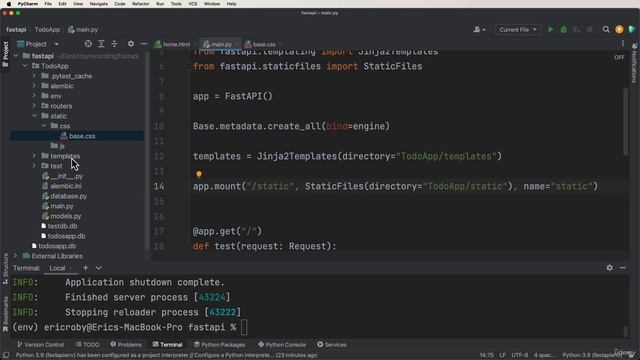Click the 14:75 caret position status entry
The image size is (640, 360).
pos(487,355)
